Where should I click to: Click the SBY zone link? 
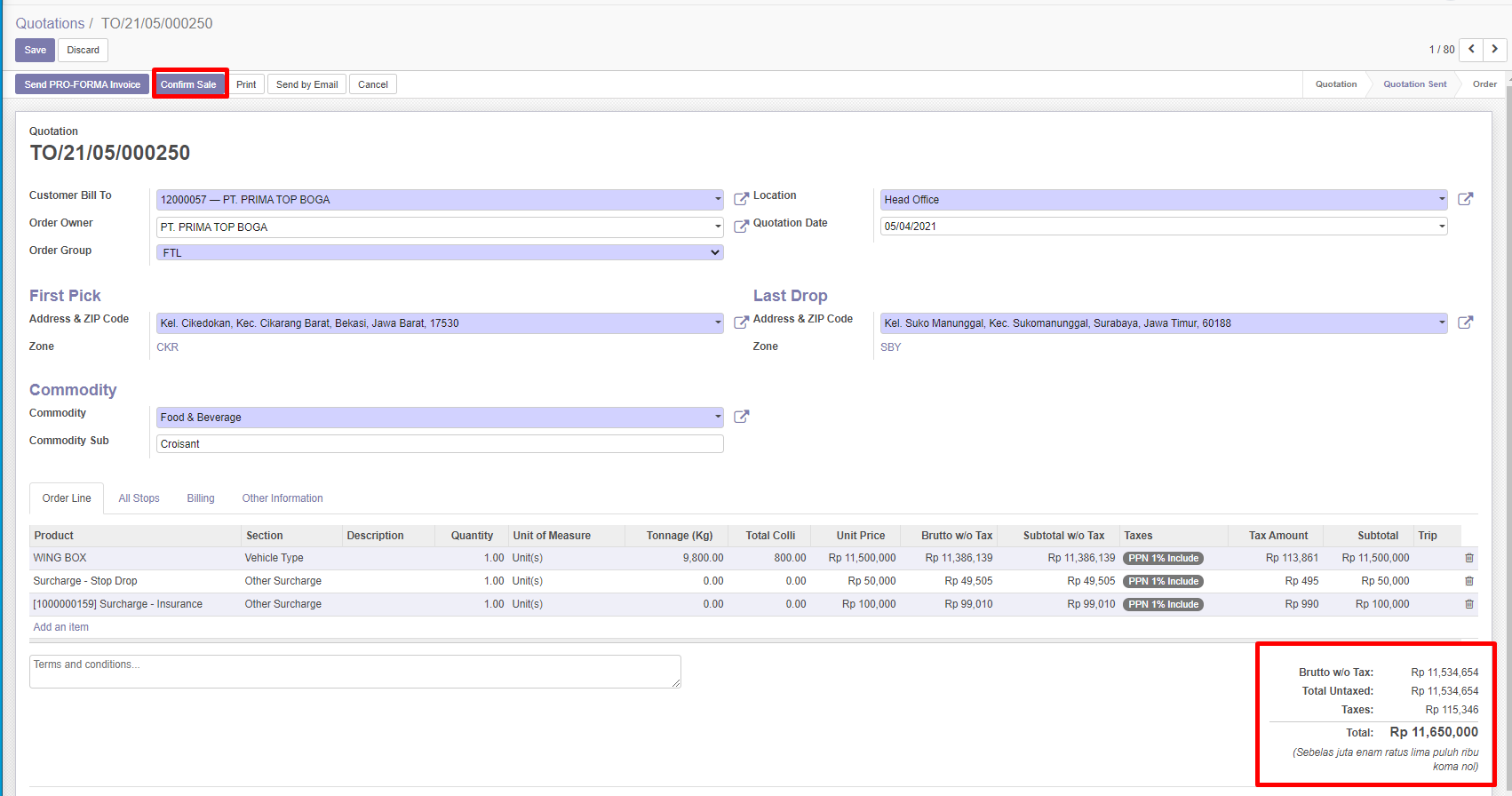(890, 347)
